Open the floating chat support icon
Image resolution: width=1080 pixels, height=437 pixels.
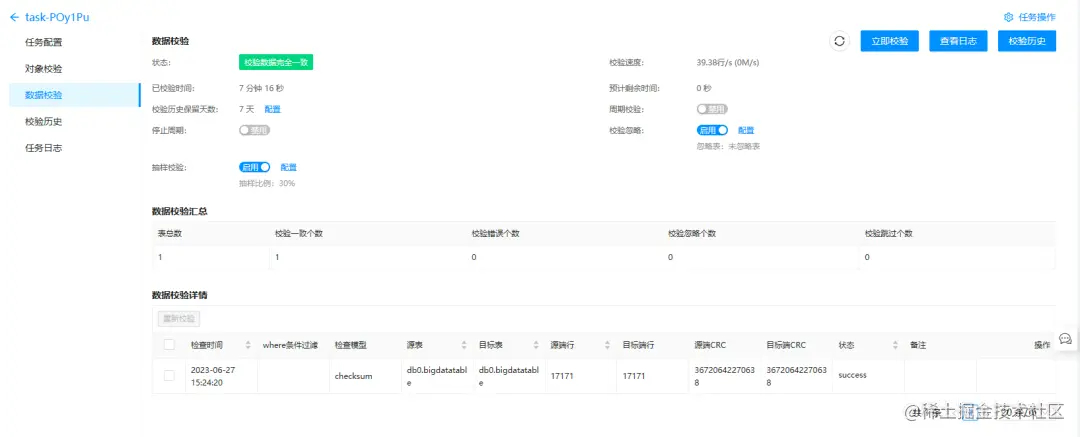pyautogui.click(x=1065, y=338)
